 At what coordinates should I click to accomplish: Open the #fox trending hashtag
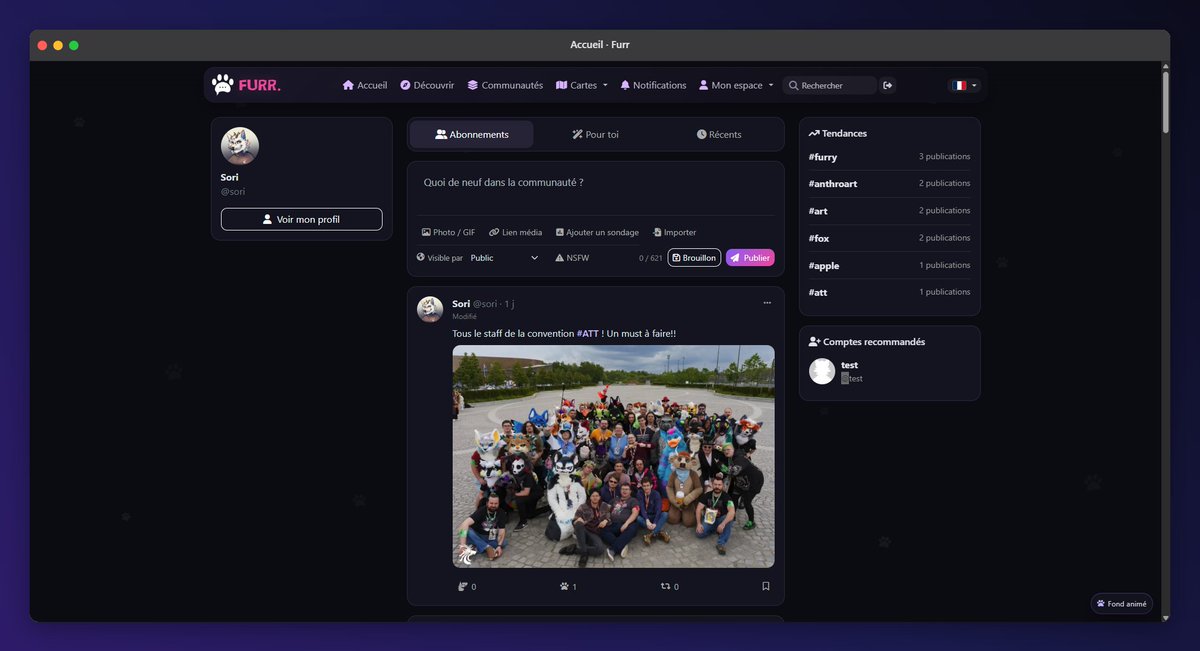[819, 238]
